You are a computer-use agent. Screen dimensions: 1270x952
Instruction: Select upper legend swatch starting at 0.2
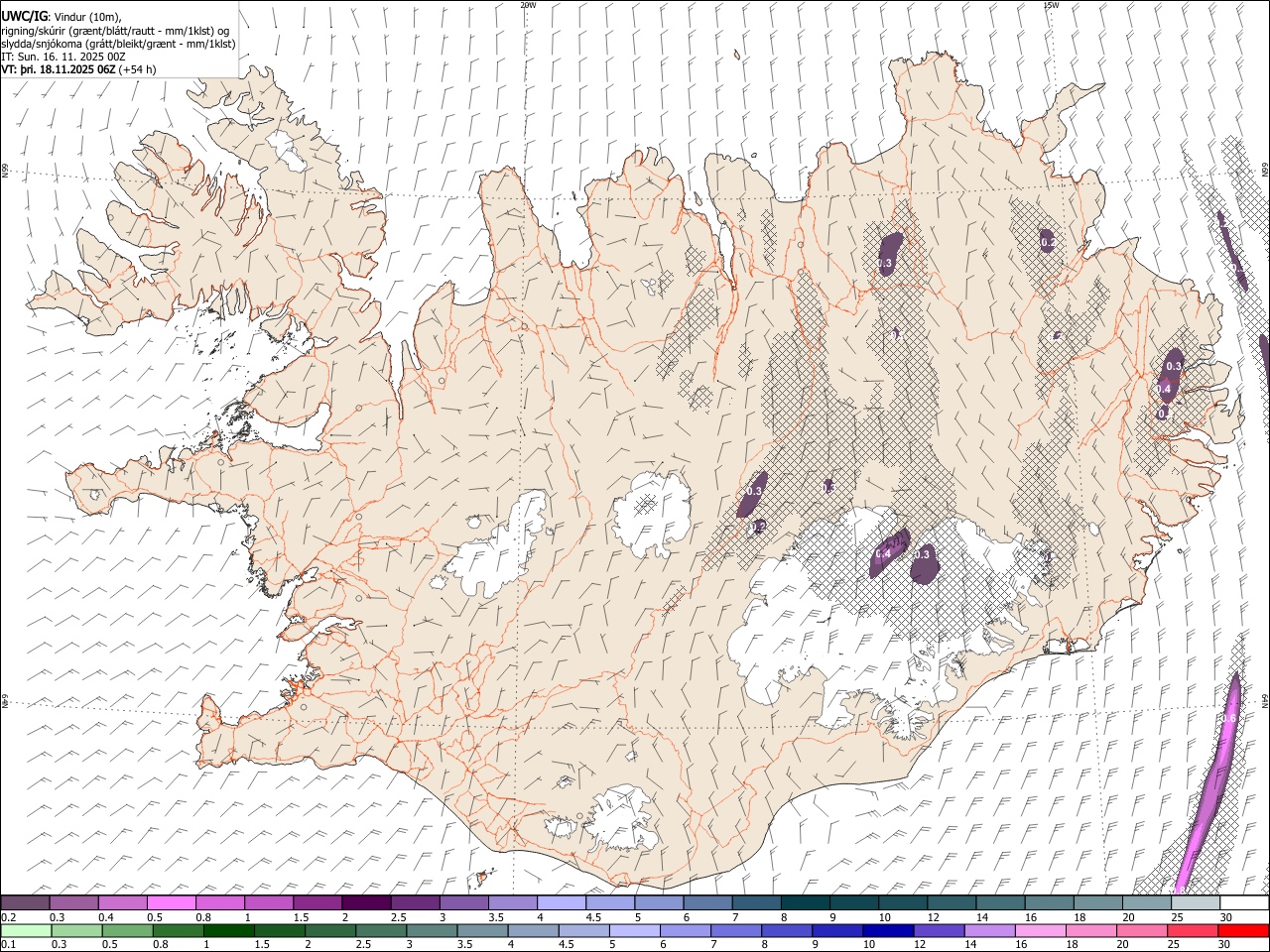point(25,903)
